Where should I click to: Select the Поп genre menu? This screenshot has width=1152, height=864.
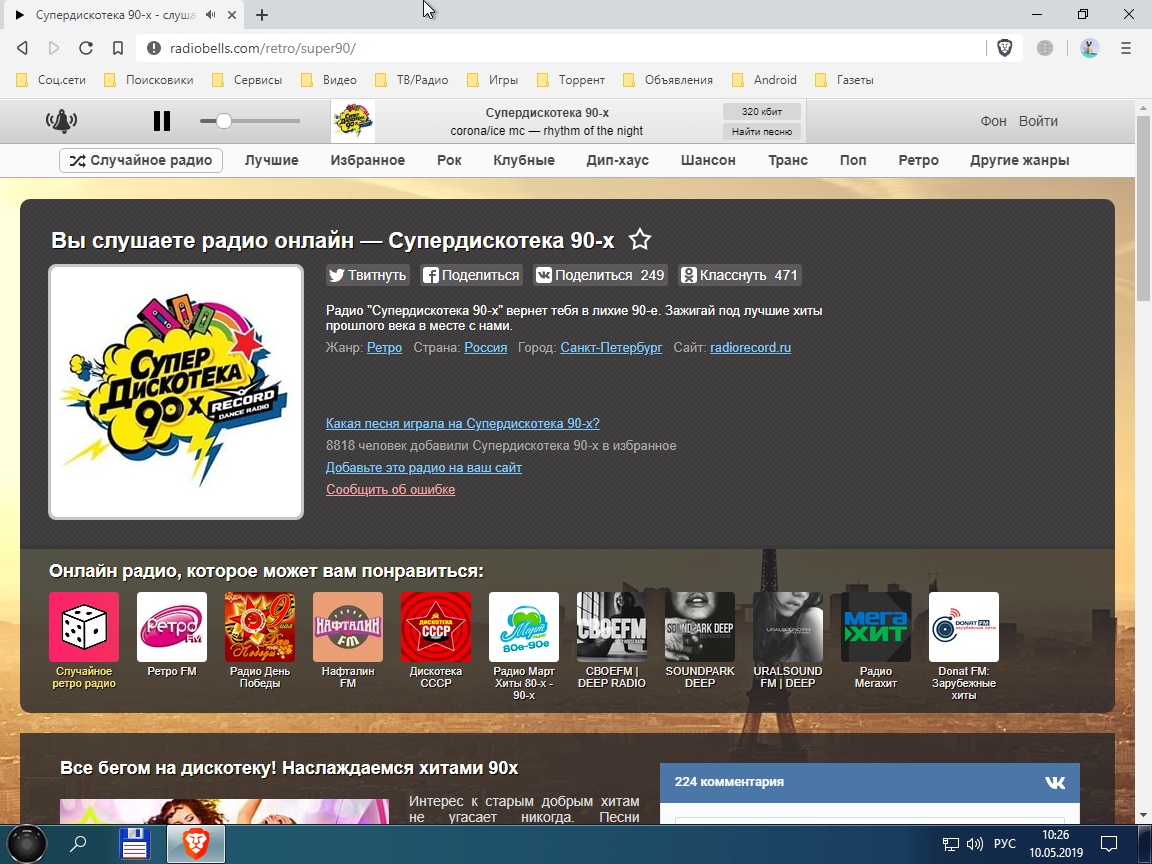tap(853, 160)
